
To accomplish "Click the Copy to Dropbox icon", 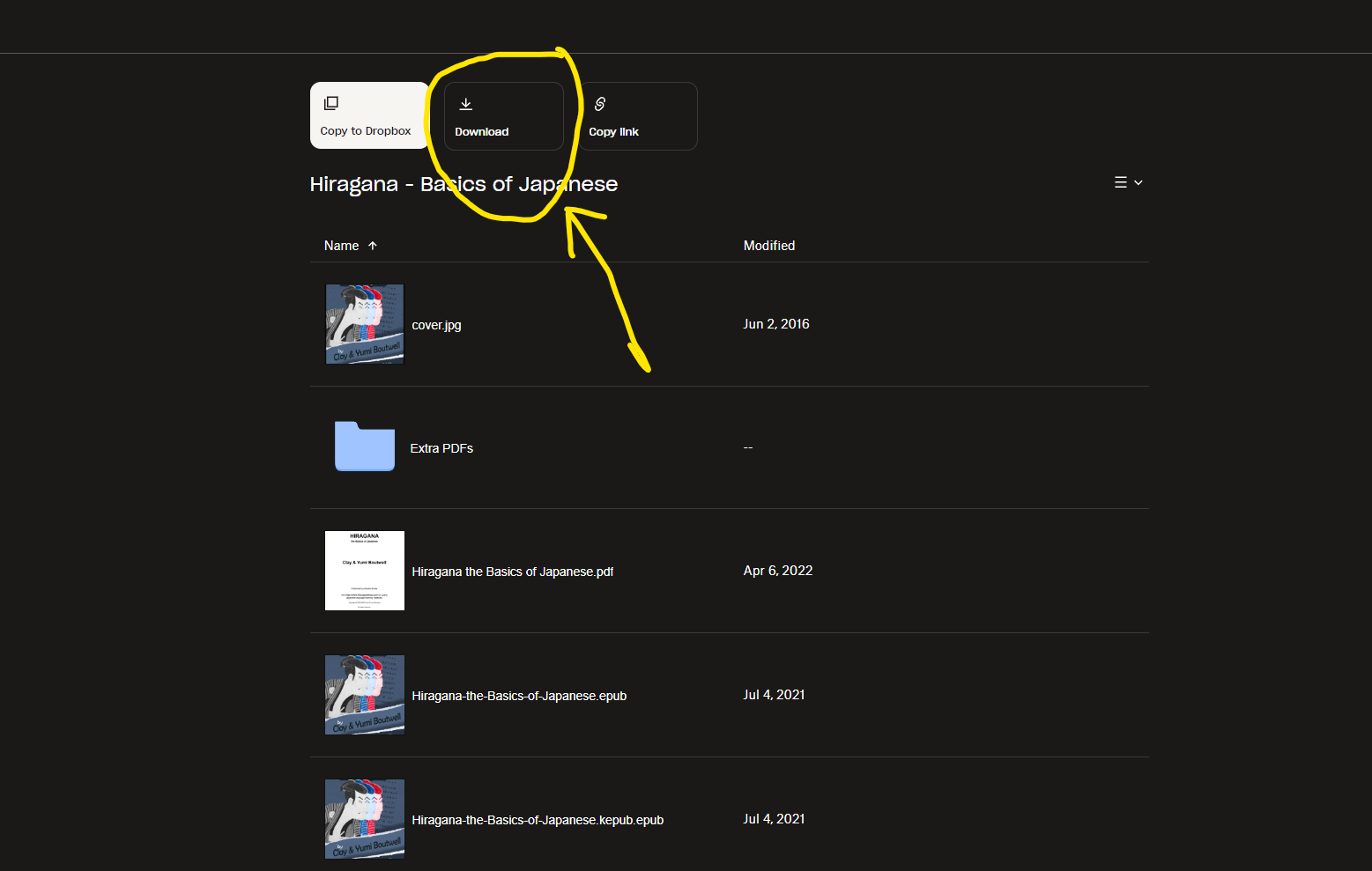I will (331, 103).
